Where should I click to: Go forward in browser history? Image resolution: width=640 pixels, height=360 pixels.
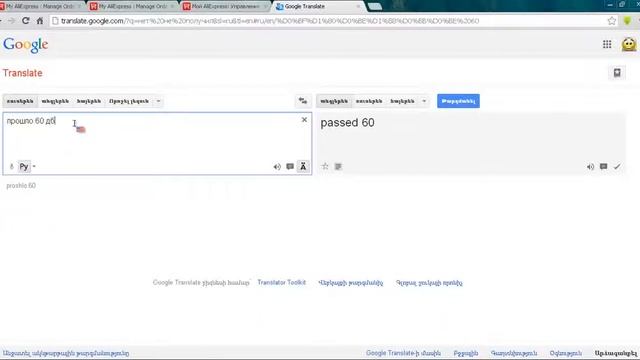pos(11,21)
